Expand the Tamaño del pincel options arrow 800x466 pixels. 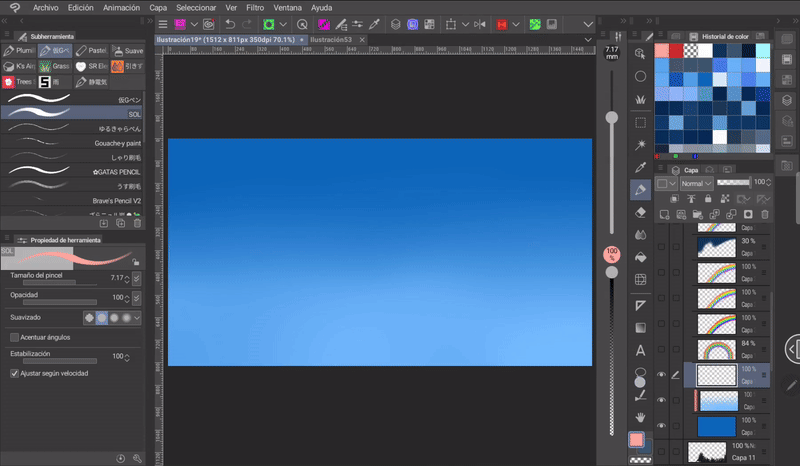tap(136, 277)
